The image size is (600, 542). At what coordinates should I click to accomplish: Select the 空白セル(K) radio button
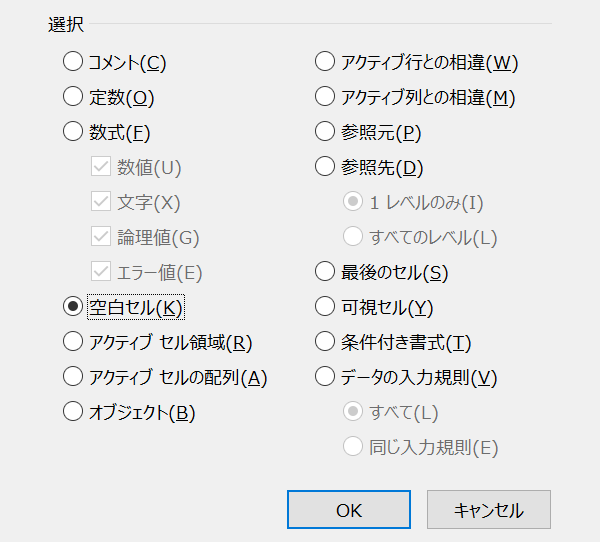click(x=73, y=306)
